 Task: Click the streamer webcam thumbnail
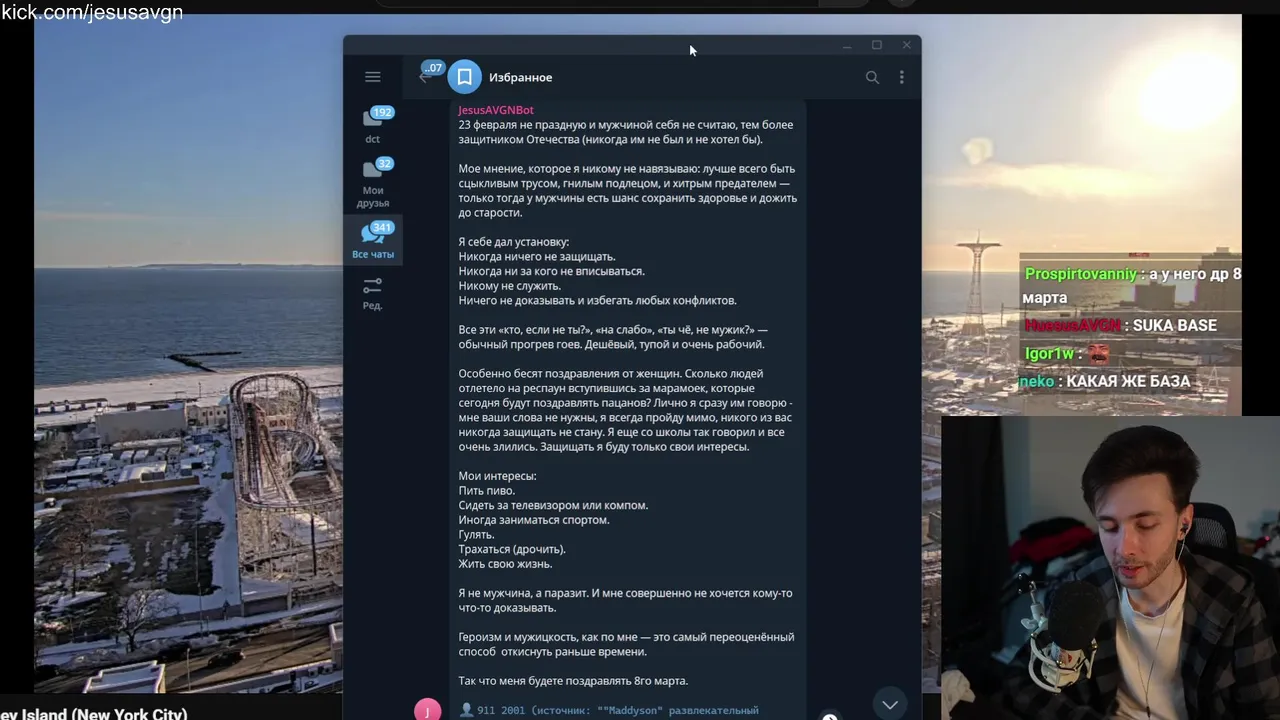click(x=1110, y=567)
